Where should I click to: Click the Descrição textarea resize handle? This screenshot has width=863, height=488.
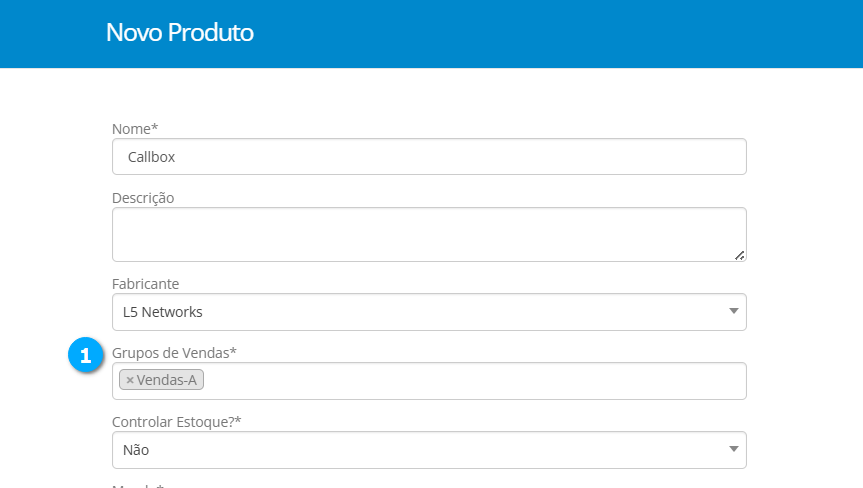pos(739,255)
